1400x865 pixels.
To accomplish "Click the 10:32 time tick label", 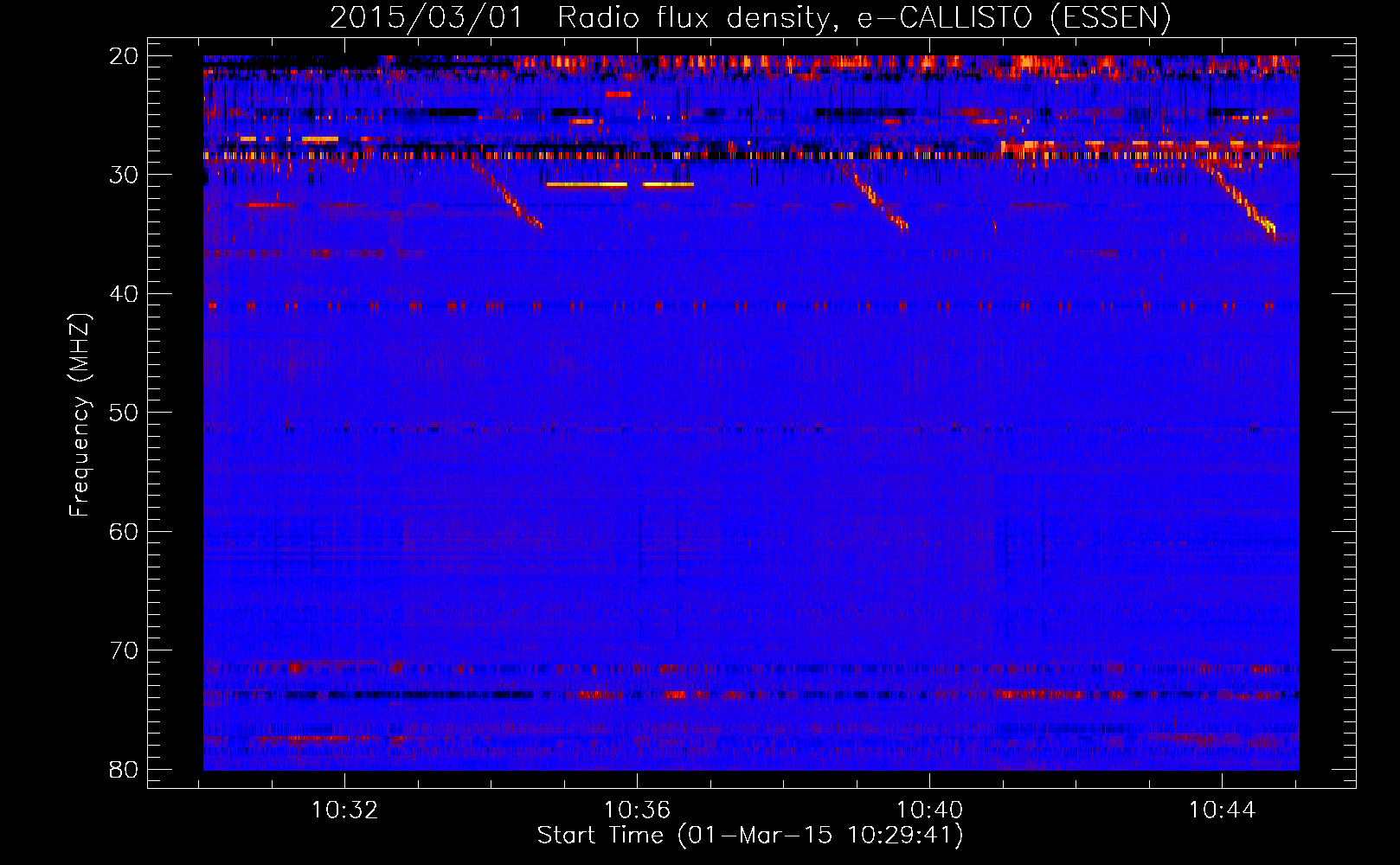I will pos(345,811).
